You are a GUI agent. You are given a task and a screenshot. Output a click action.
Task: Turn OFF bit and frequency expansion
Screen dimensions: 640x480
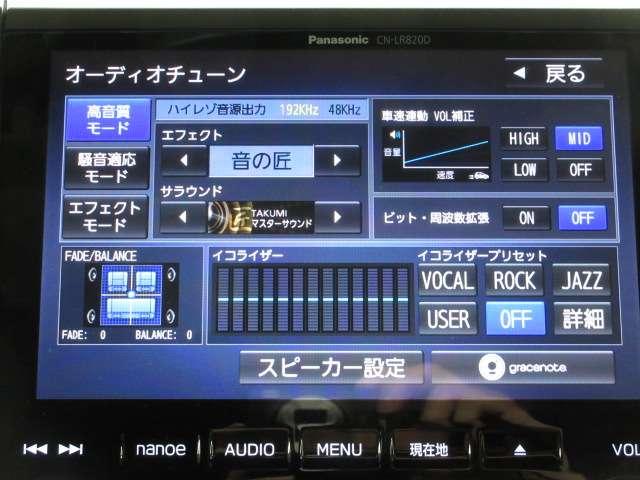tap(581, 217)
